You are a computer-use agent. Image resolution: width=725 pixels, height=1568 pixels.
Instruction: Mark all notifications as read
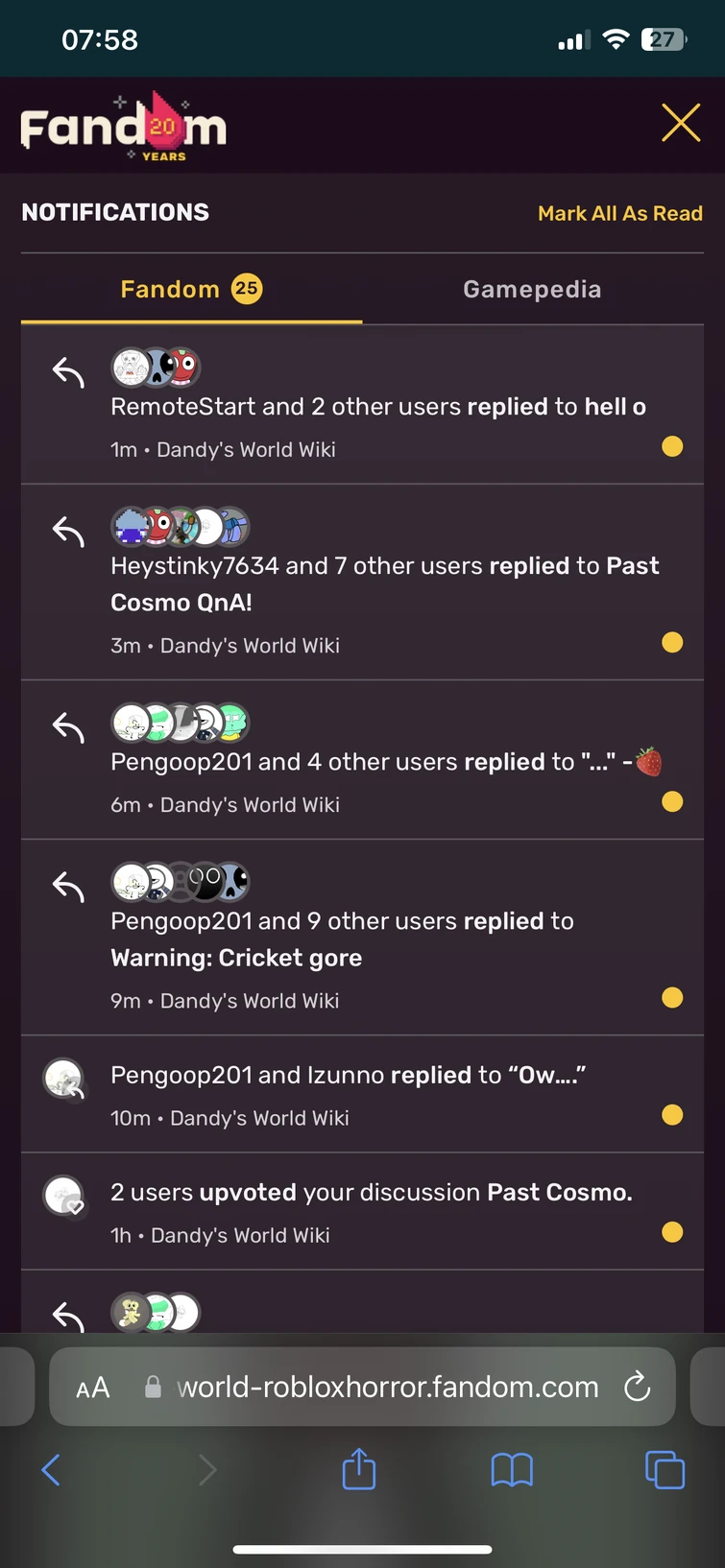pos(619,213)
